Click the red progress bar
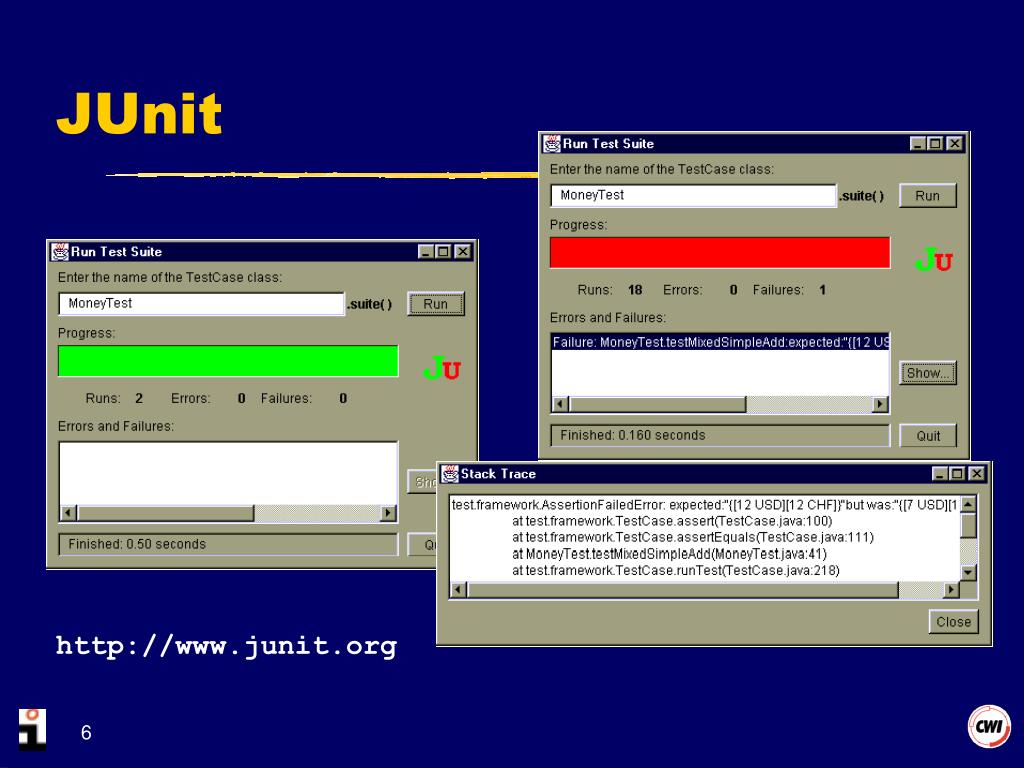 (x=720, y=253)
